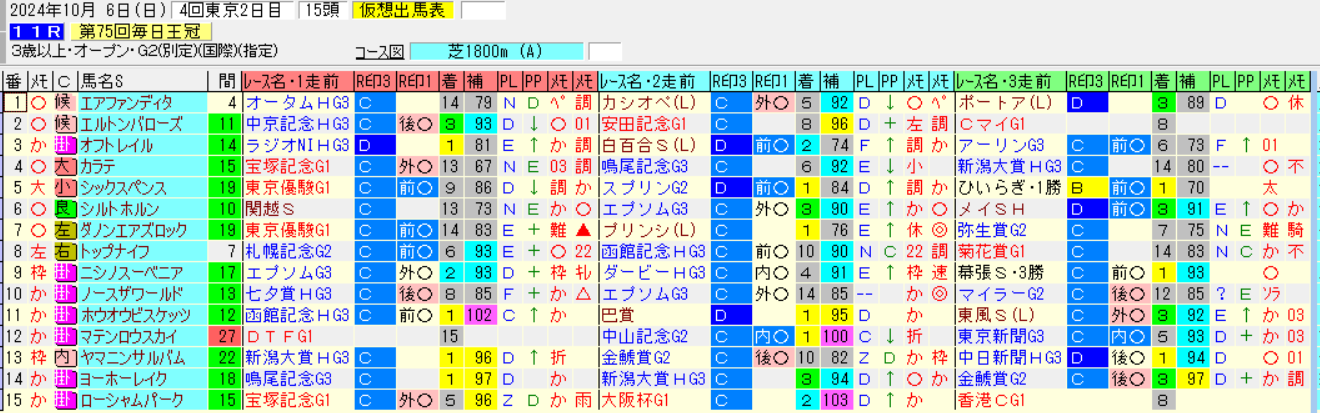The height and width of the screenshot is (413, 1320).
Task: Select horse name シックスペンス
Action: pyautogui.click(x=143, y=186)
